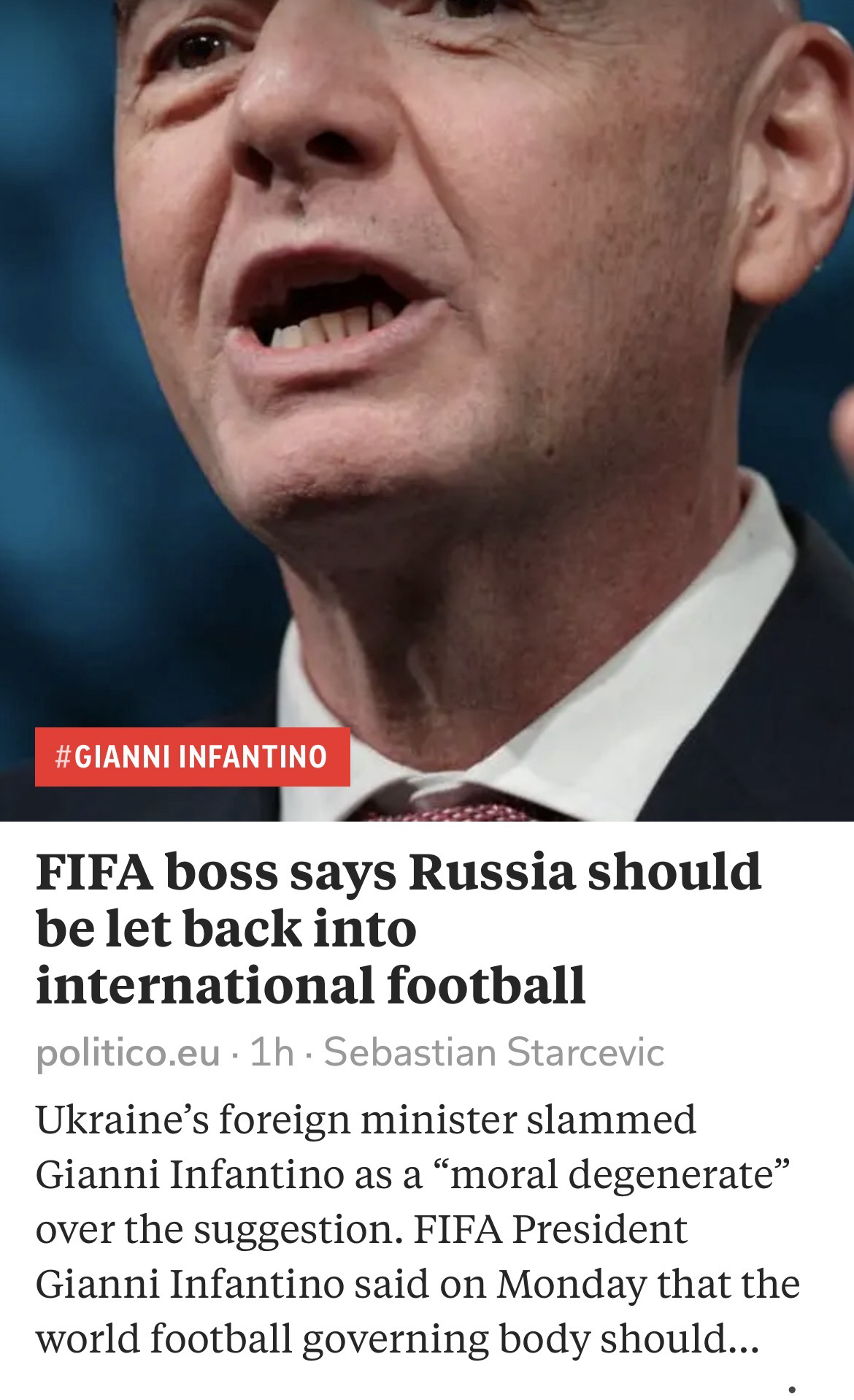This screenshot has width=854, height=1400.
Task: Open the FIFA boss Russia headline
Action: [x=399, y=928]
